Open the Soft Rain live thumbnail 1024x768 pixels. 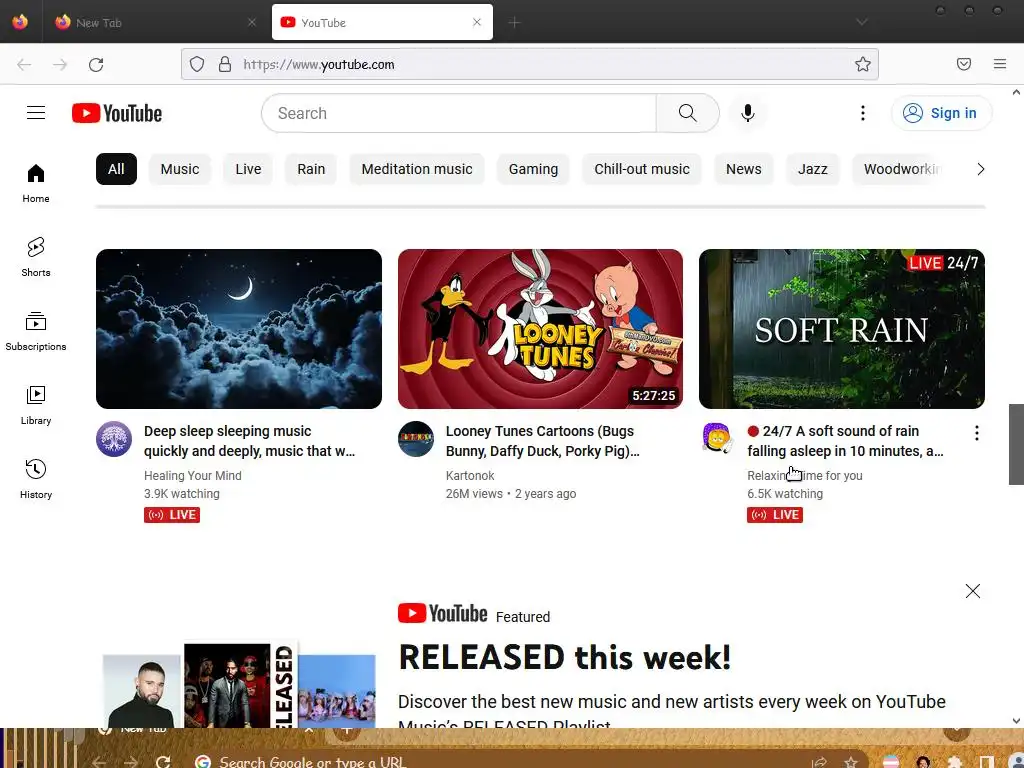[842, 328]
